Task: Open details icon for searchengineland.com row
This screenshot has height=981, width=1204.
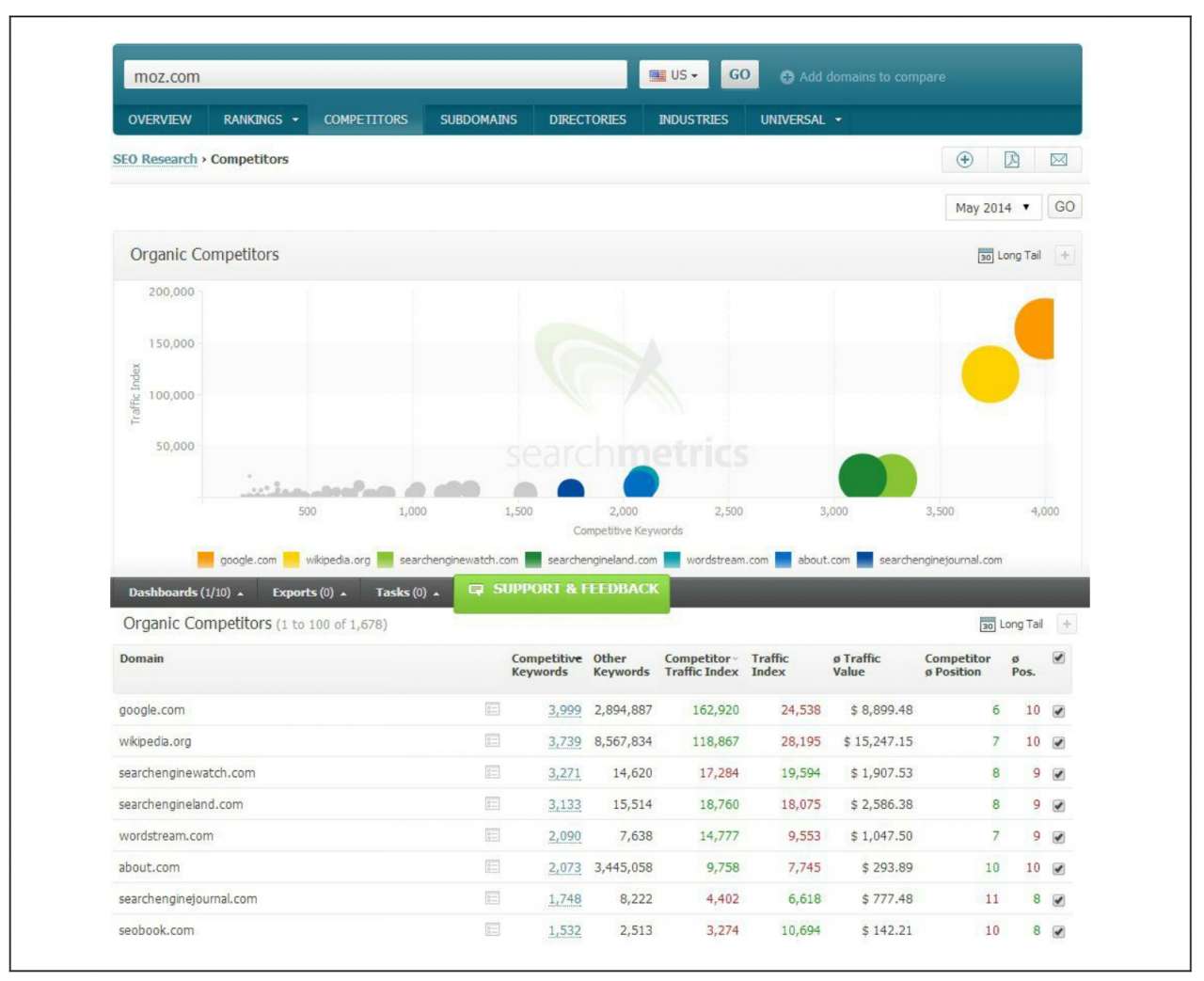Action: click(x=492, y=804)
